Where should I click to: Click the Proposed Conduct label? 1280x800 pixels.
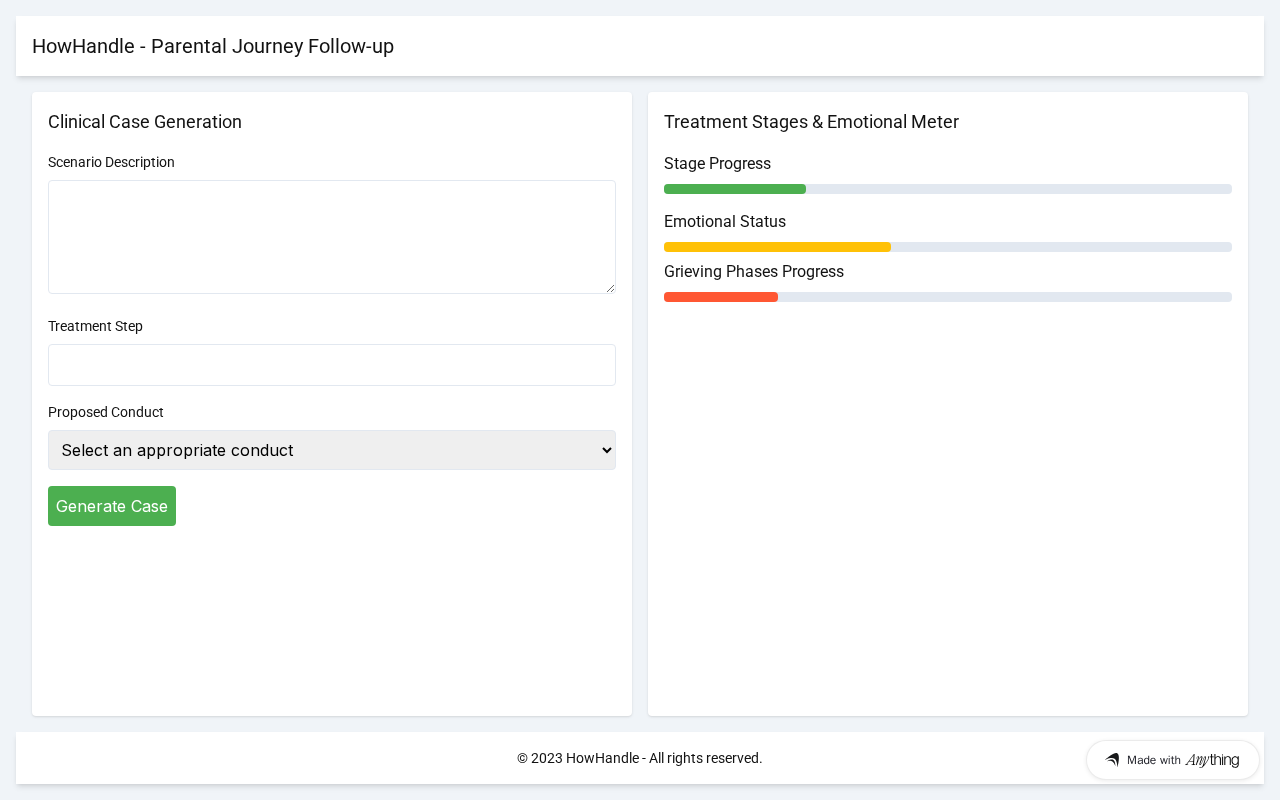(105, 412)
